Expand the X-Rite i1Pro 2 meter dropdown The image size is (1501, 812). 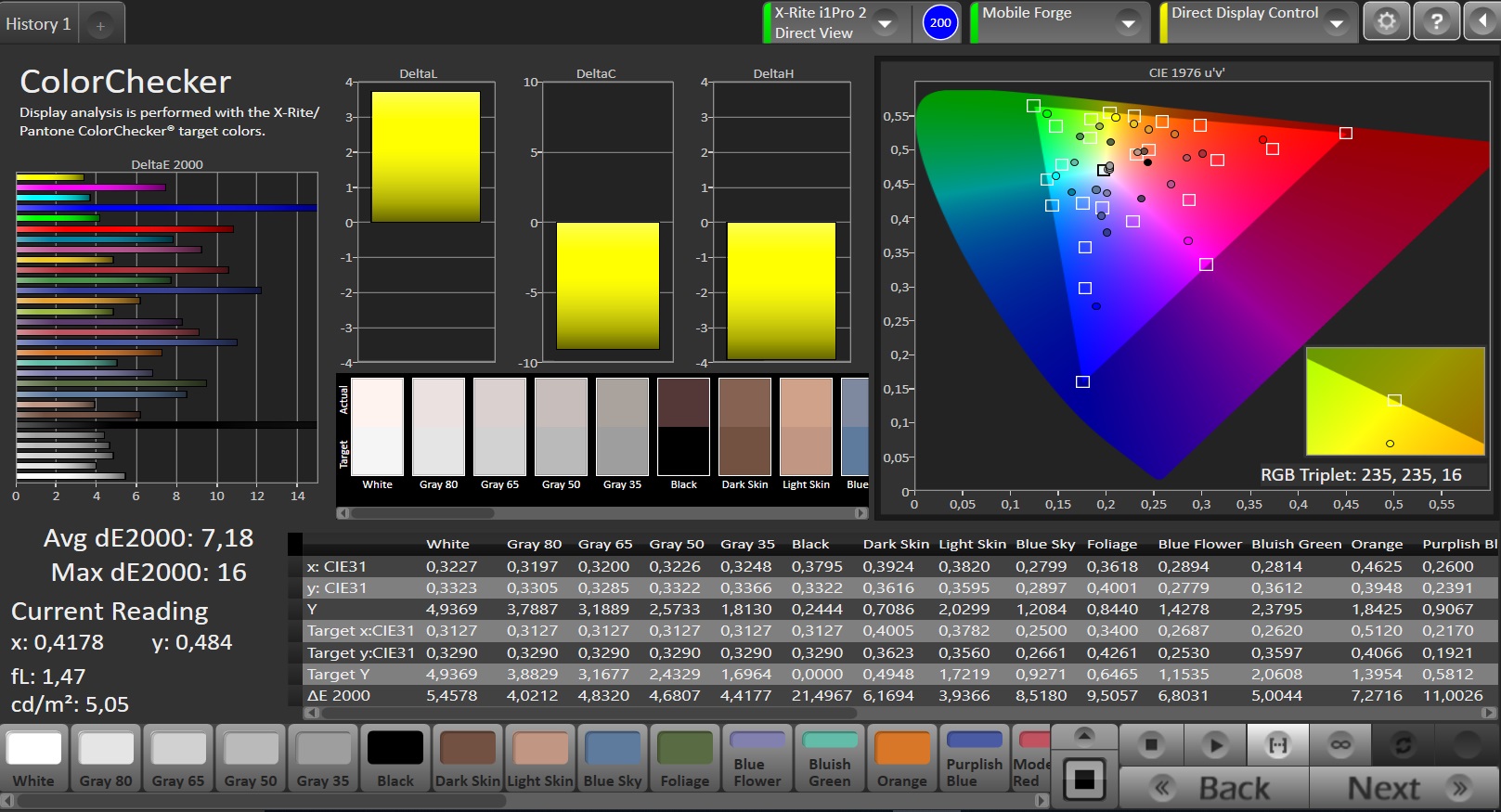click(x=886, y=23)
